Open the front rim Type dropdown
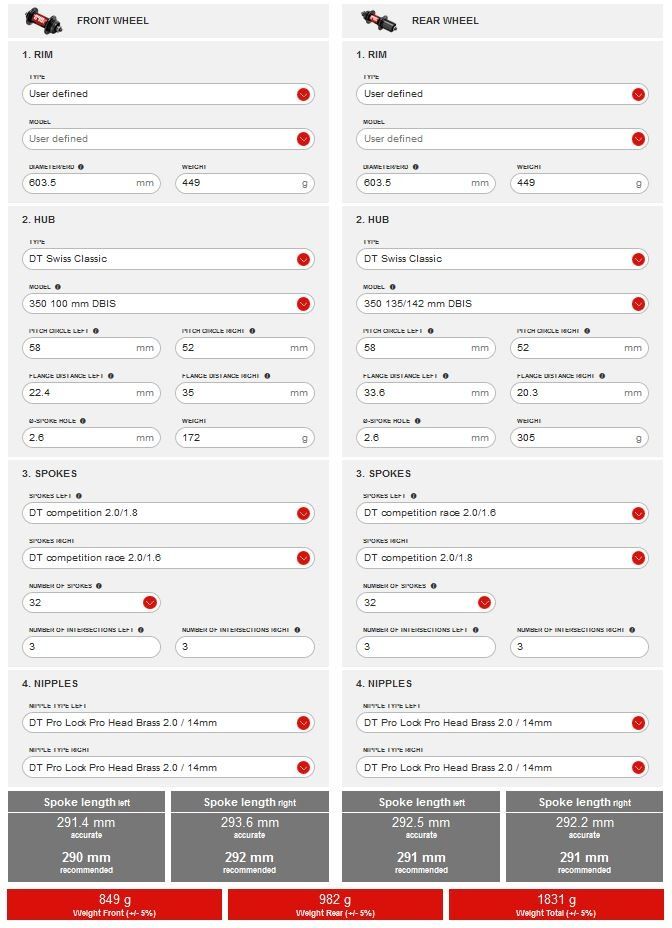Image resolution: width=672 pixels, height=928 pixels. pyautogui.click(x=303, y=94)
